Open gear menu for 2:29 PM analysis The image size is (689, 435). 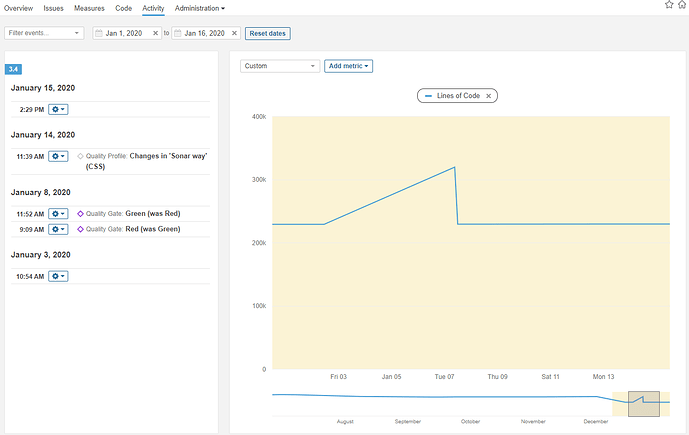point(58,108)
